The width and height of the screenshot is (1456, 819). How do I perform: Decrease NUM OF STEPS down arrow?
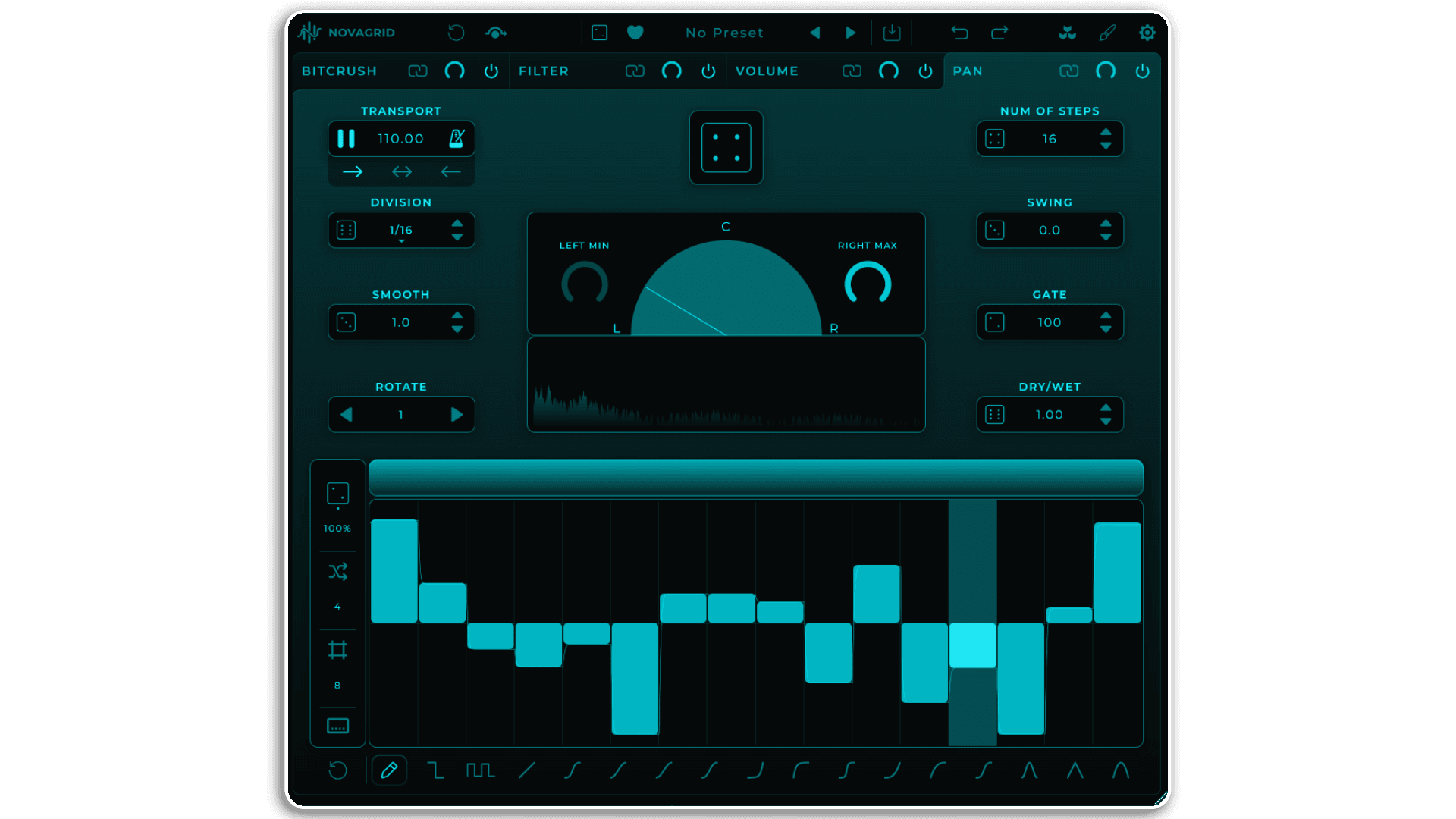click(1106, 146)
